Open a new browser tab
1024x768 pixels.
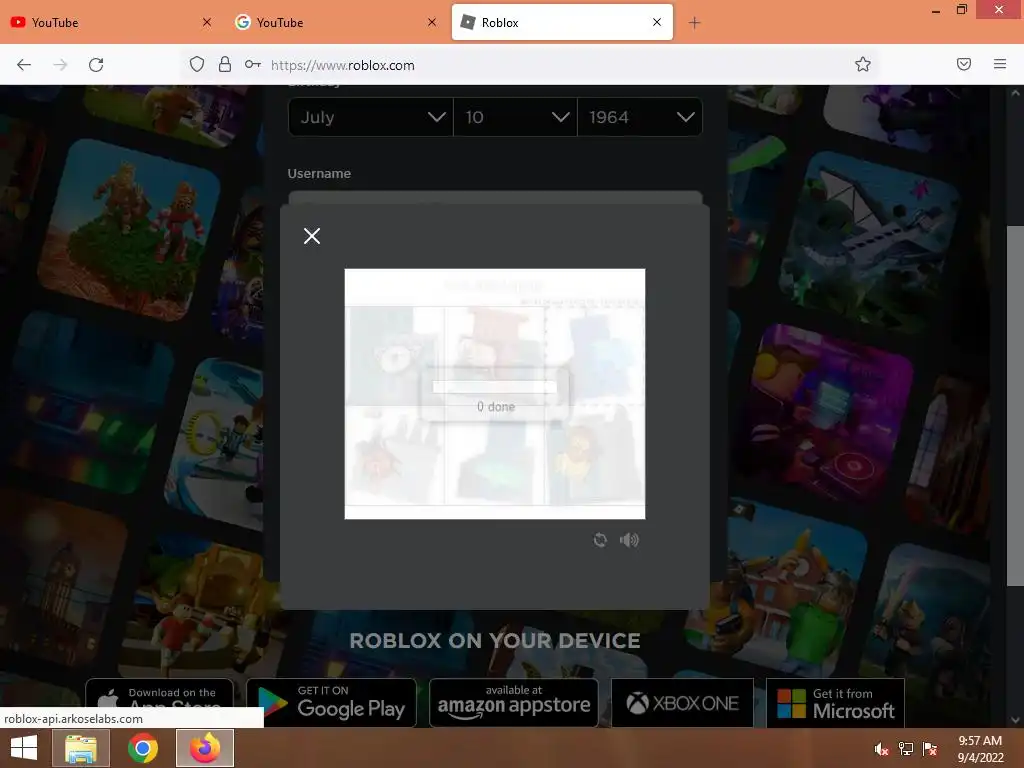click(x=694, y=23)
